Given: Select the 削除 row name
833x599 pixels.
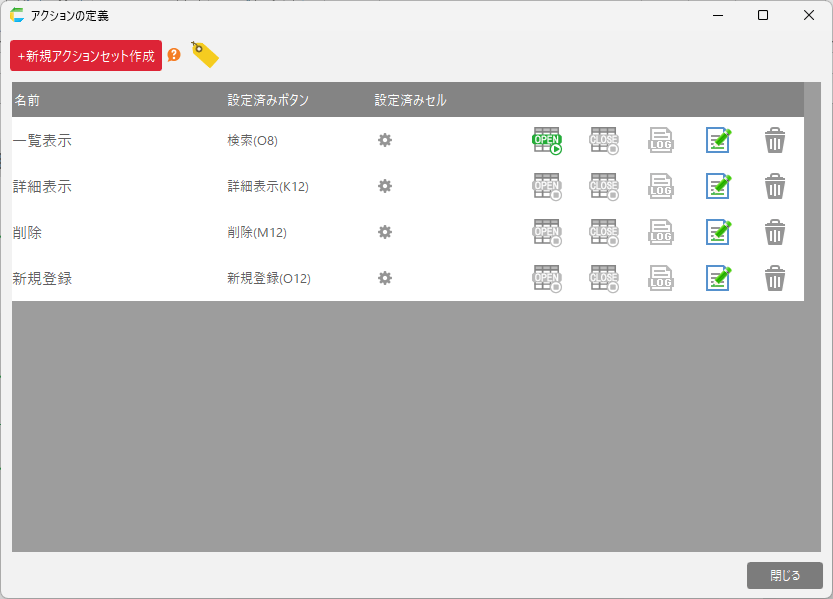Looking at the screenshot, I should point(27,233).
